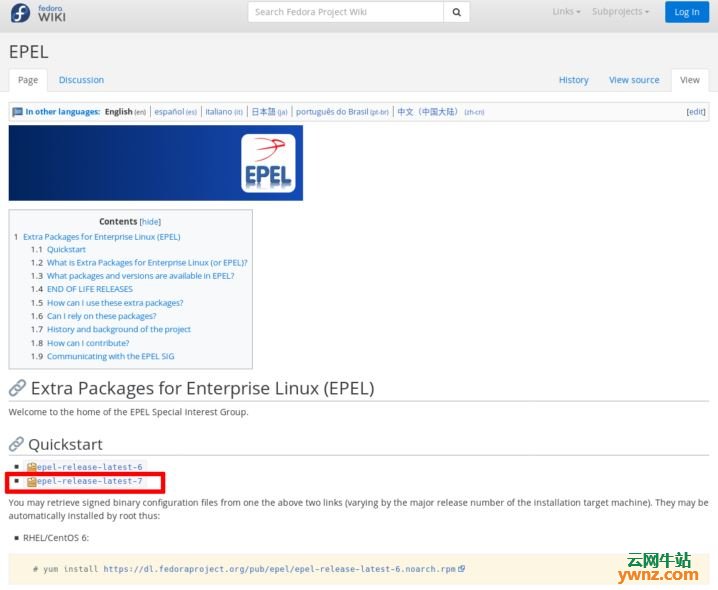Select the View tab
Image resolution: width=718 pixels, height=590 pixels.
click(x=690, y=80)
